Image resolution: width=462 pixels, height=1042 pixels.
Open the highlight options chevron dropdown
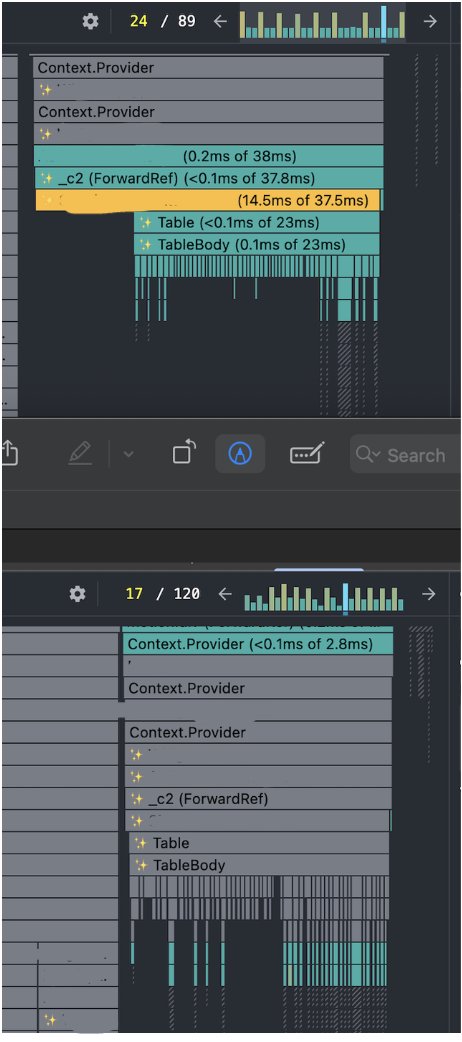click(128, 454)
